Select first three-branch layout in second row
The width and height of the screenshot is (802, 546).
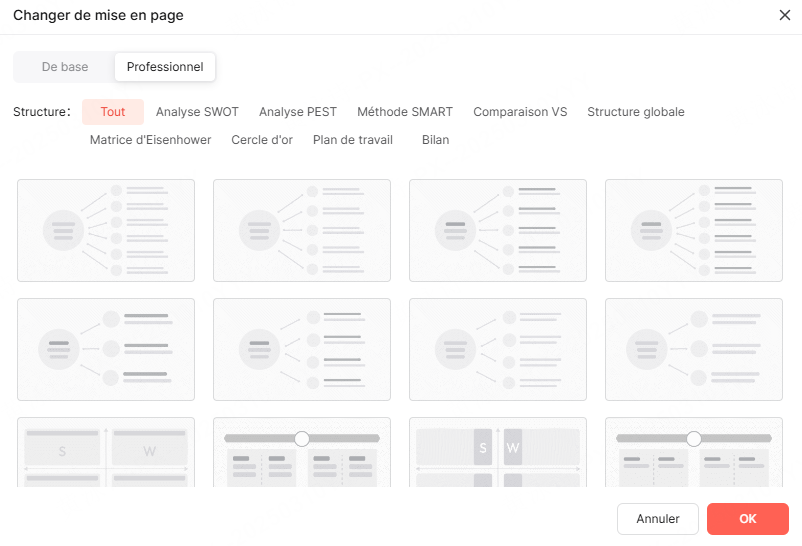pos(106,349)
